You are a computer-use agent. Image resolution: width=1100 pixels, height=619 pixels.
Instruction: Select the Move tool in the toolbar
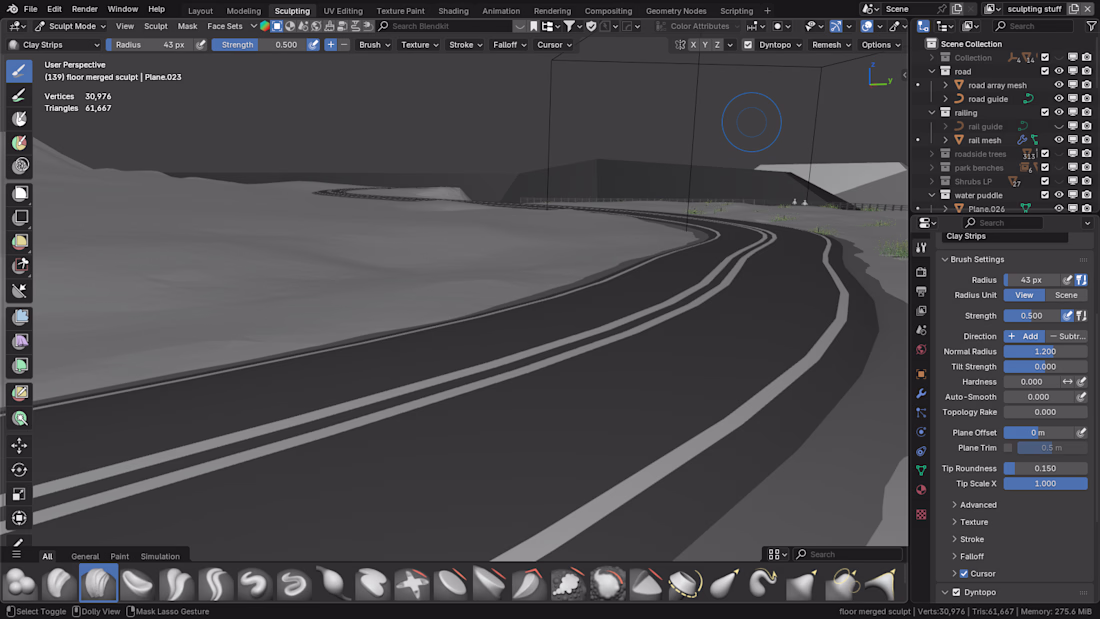[20, 445]
